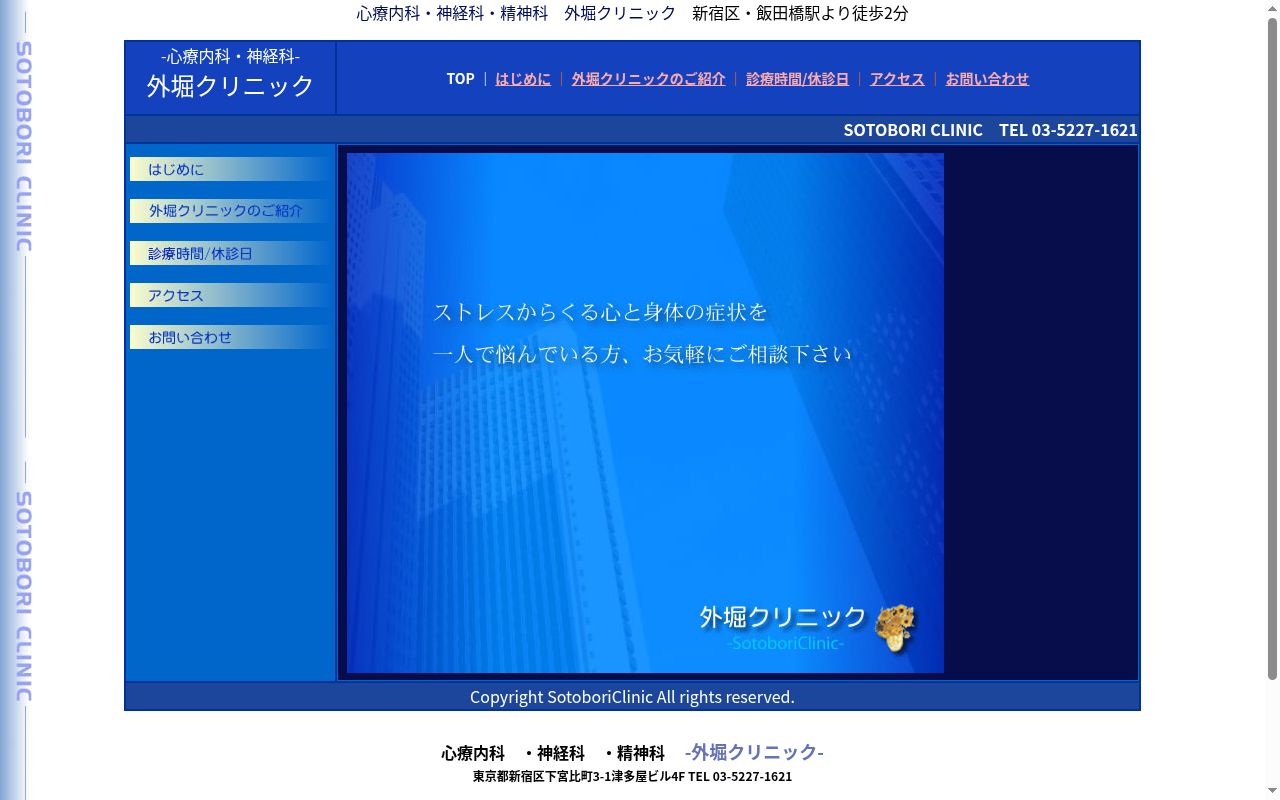Click the 外堀クリニック logo title in header
Screen dimensions: 1280x800
(x=230, y=86)
